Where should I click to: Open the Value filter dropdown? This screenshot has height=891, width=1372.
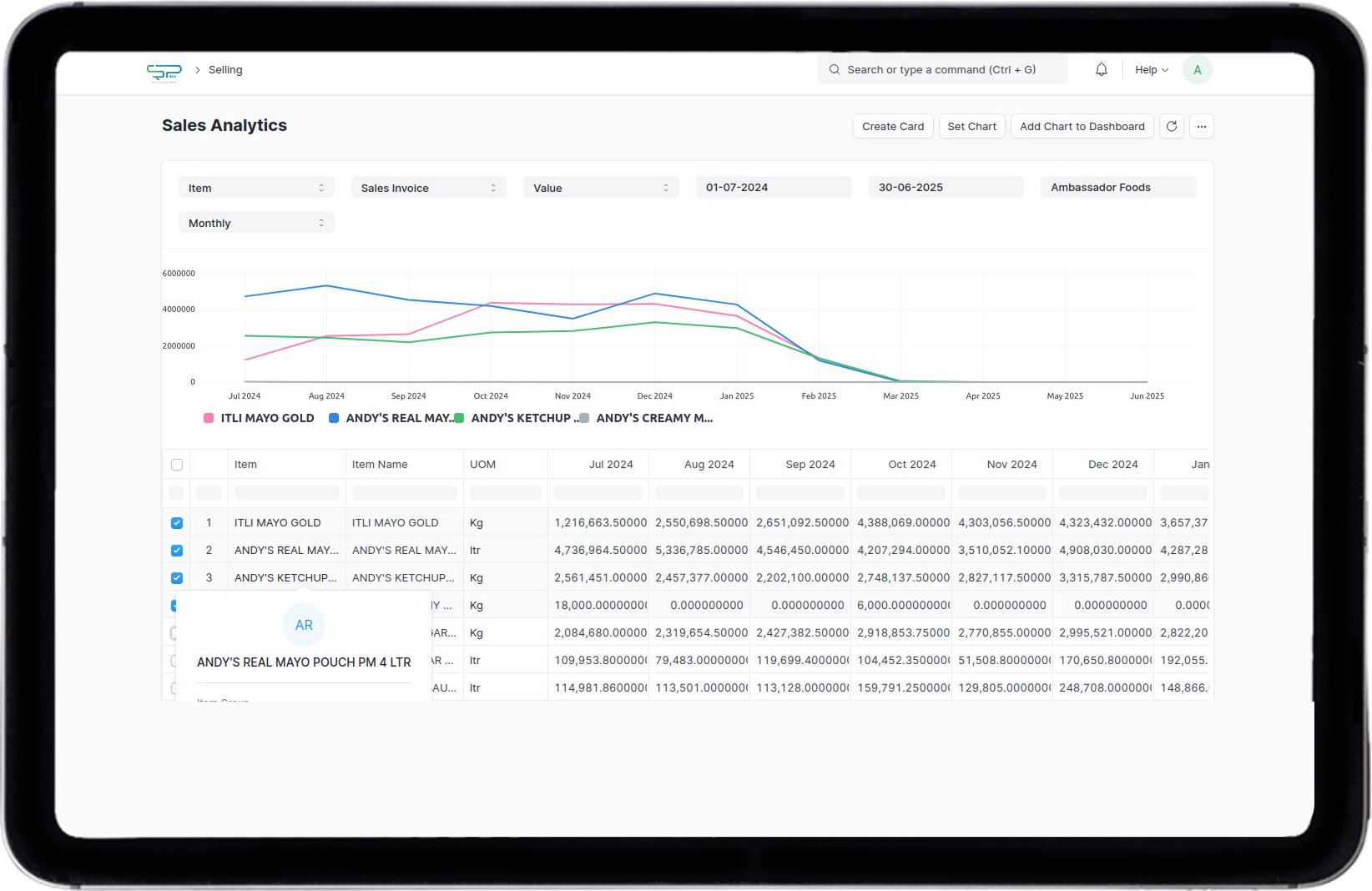602,188
